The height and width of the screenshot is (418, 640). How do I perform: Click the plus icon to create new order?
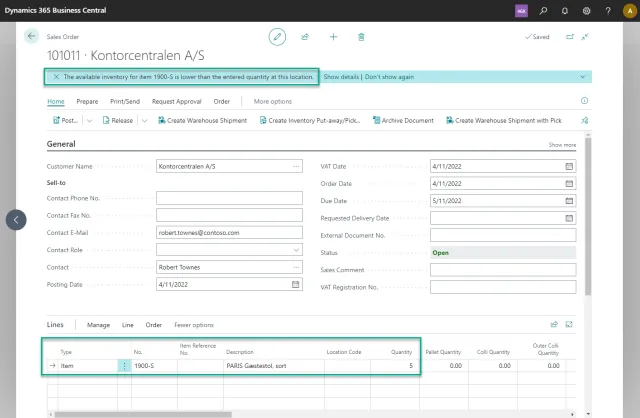pos(333,37)
